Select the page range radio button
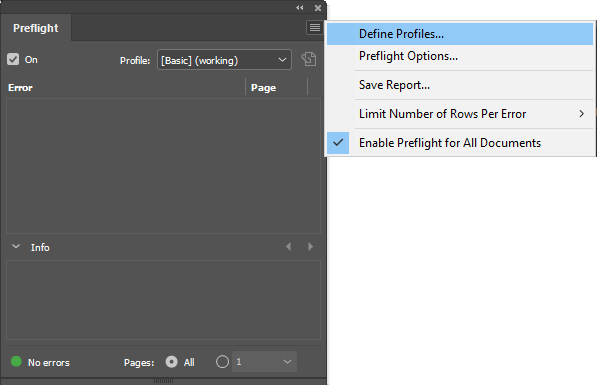This screenshot has height=385, width=597. coord(222,361)
